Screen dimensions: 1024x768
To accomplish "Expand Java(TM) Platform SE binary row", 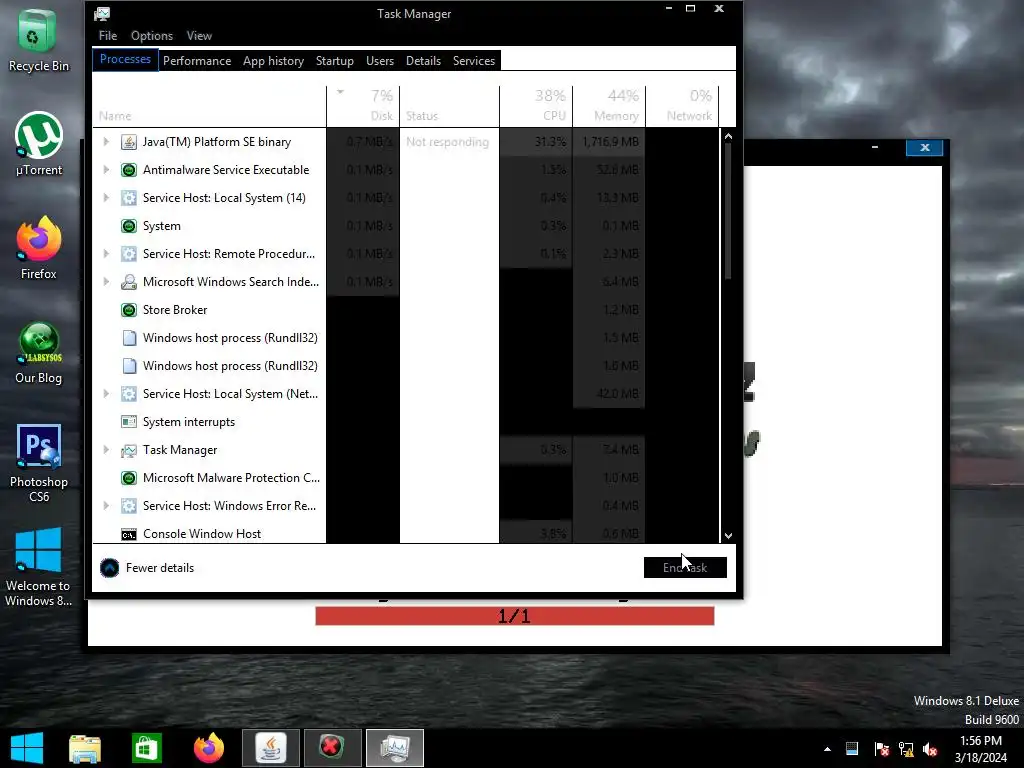I will [x=106, y=142].
